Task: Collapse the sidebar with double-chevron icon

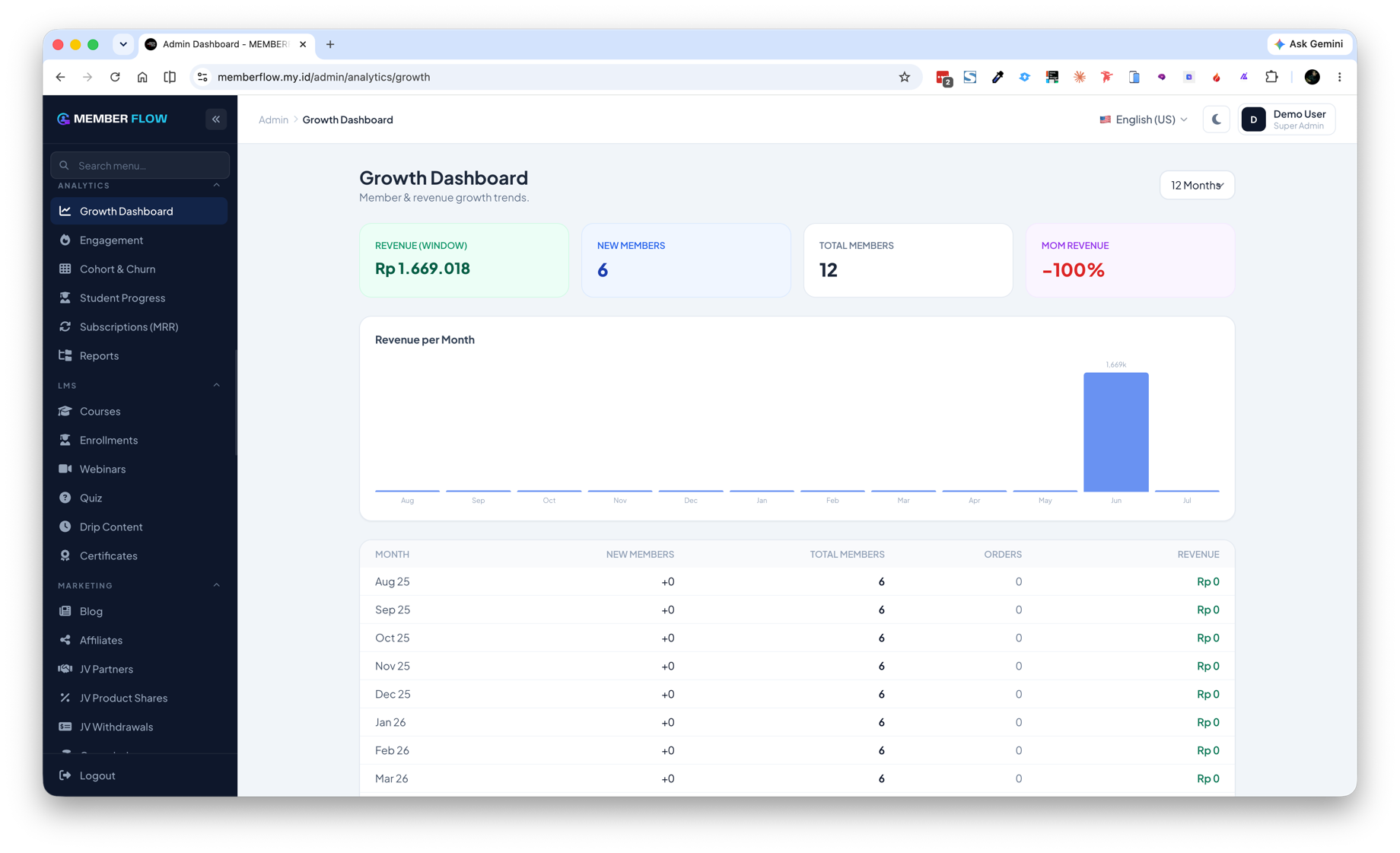Action: (216, 119)
